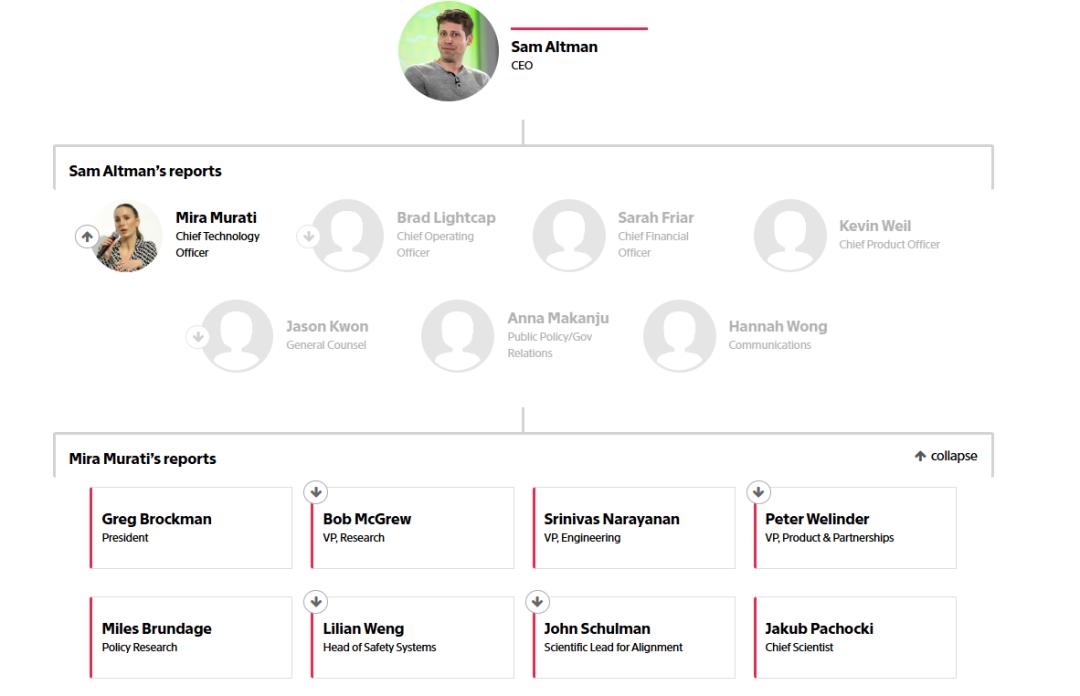
Task: Select Jakub Pachocki's Chief Scientist card
Action: tap(855, 638)
